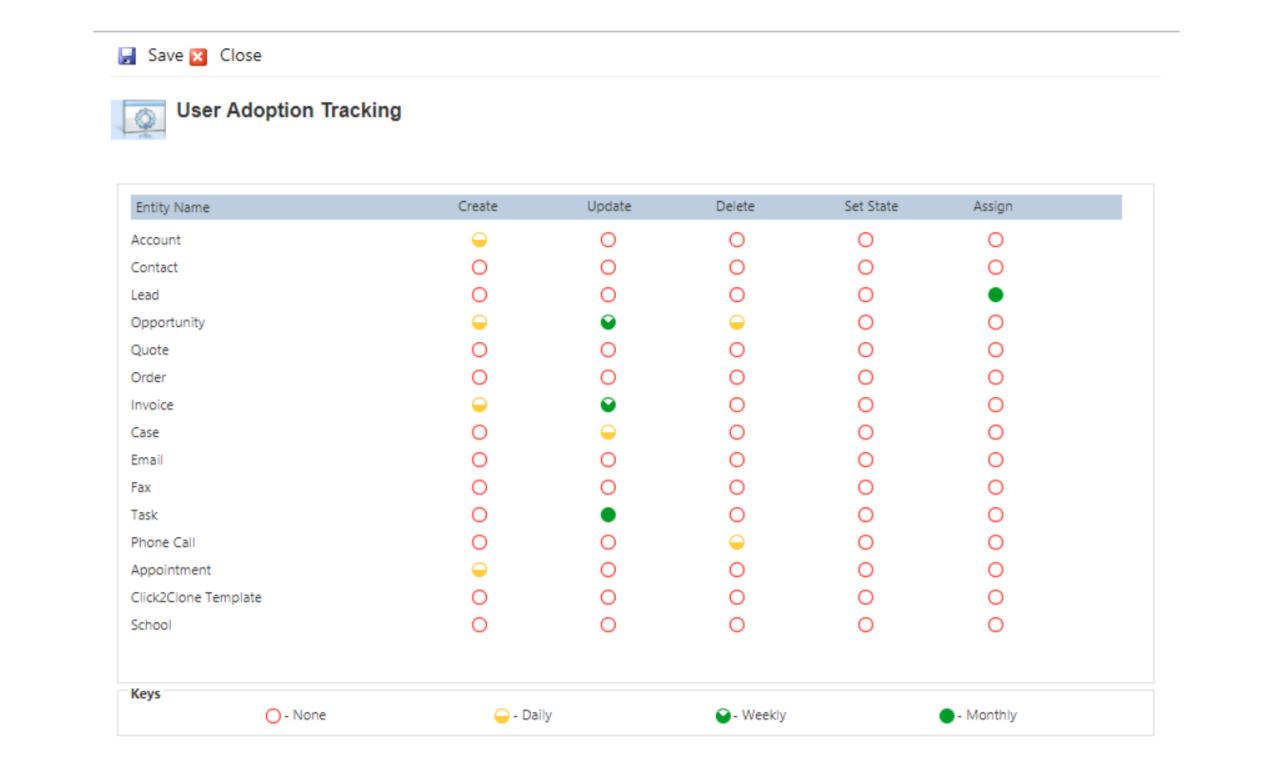This screenshot has height=775, width=1282.
Task: Toggle Fax Delete tracking circle
Action: tap(737, 488)
